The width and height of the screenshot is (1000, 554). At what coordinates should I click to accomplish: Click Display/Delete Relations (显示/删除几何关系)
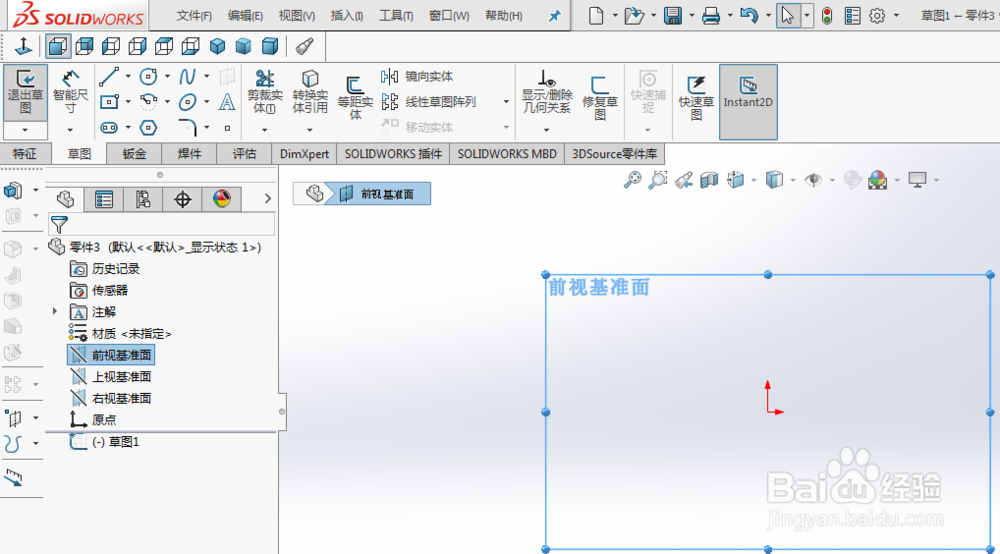547,92
